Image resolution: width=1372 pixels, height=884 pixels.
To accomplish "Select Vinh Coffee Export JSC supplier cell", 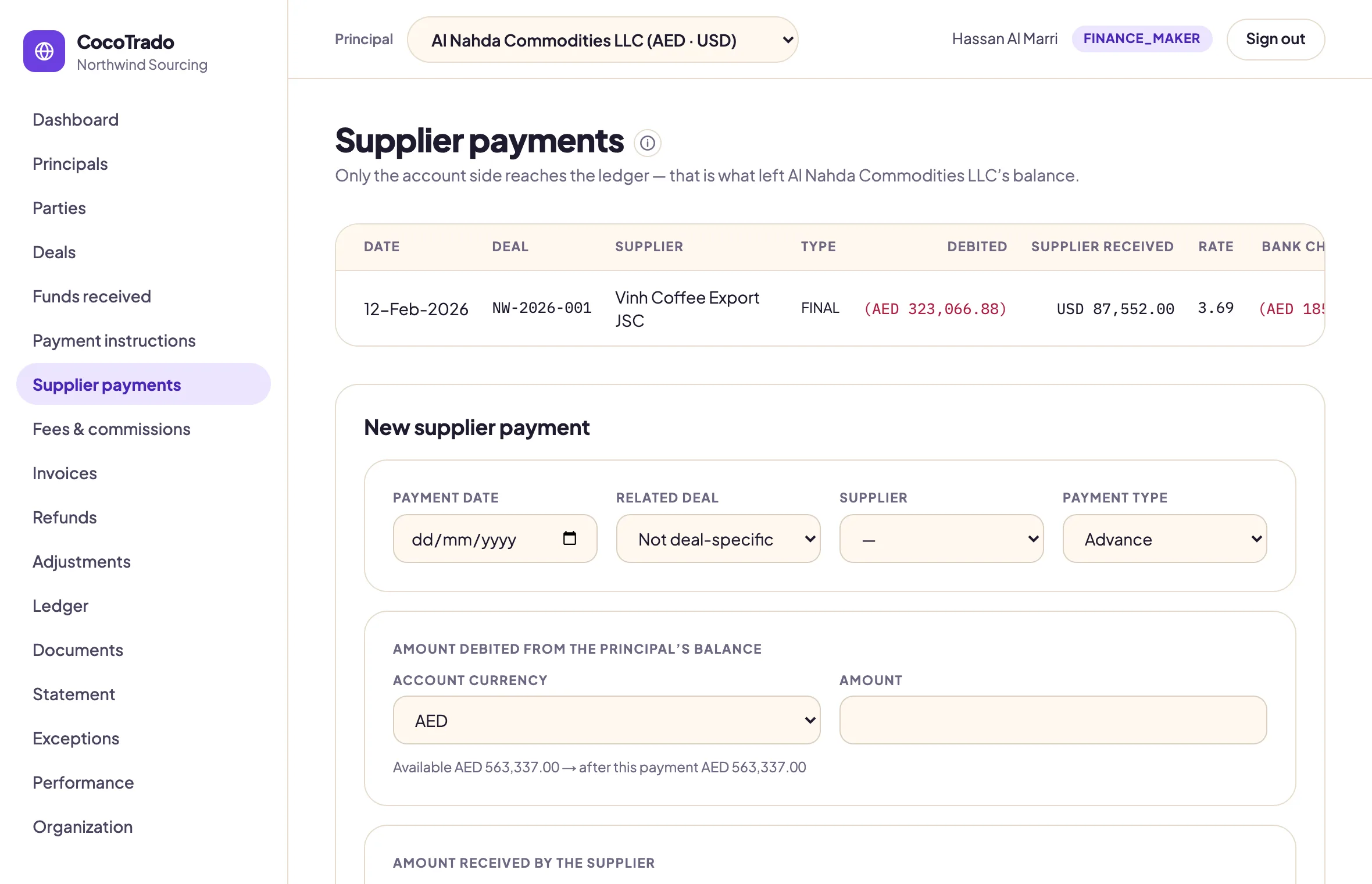I will [x=687, y=309].
